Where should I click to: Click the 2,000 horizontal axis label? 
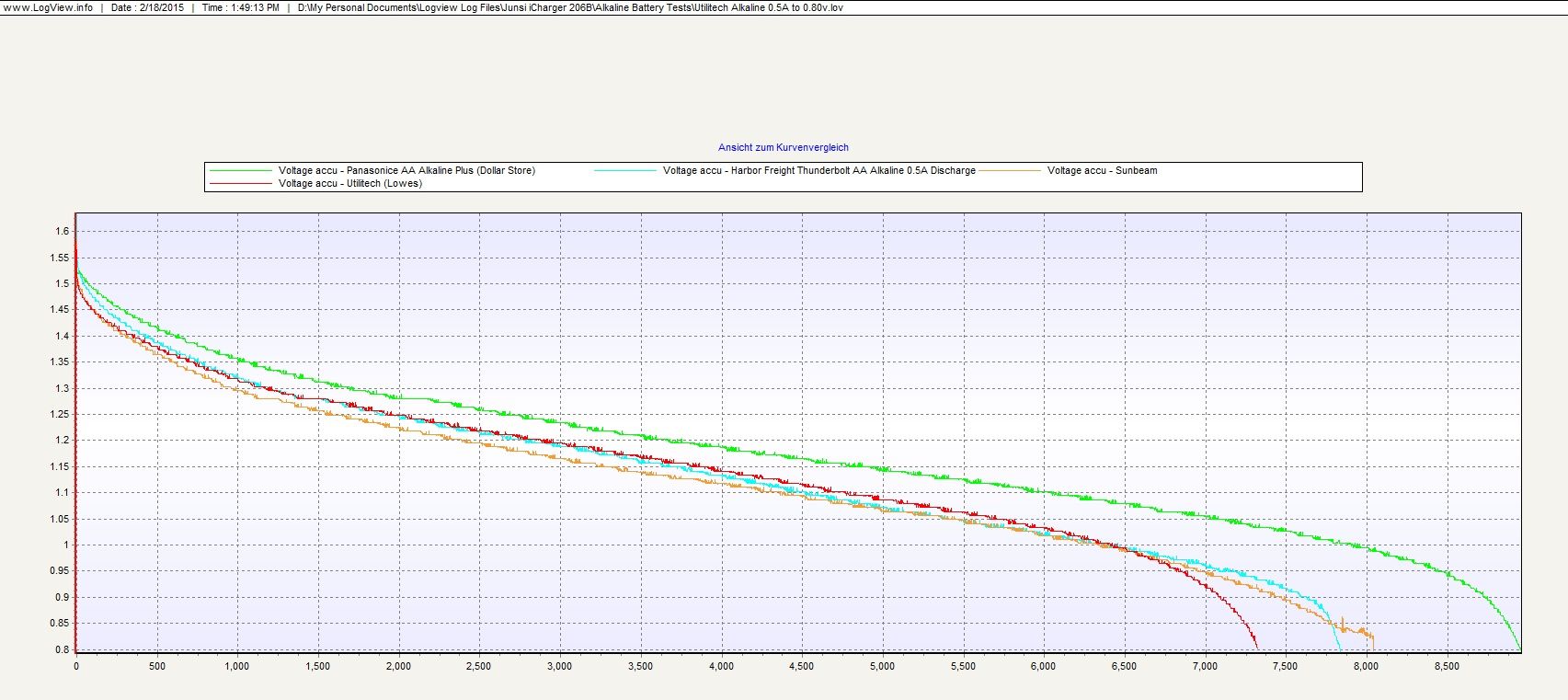click(398, 666)
